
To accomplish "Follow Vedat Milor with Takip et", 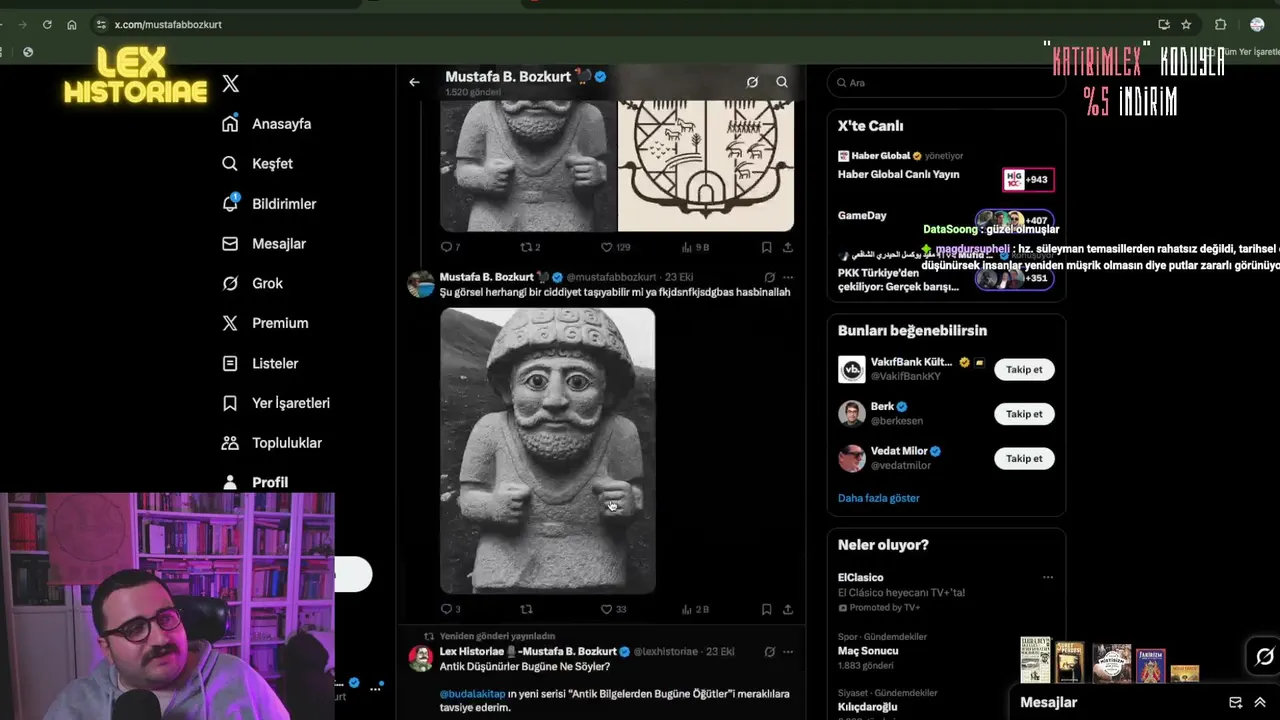I will [x=1024, y=458].
